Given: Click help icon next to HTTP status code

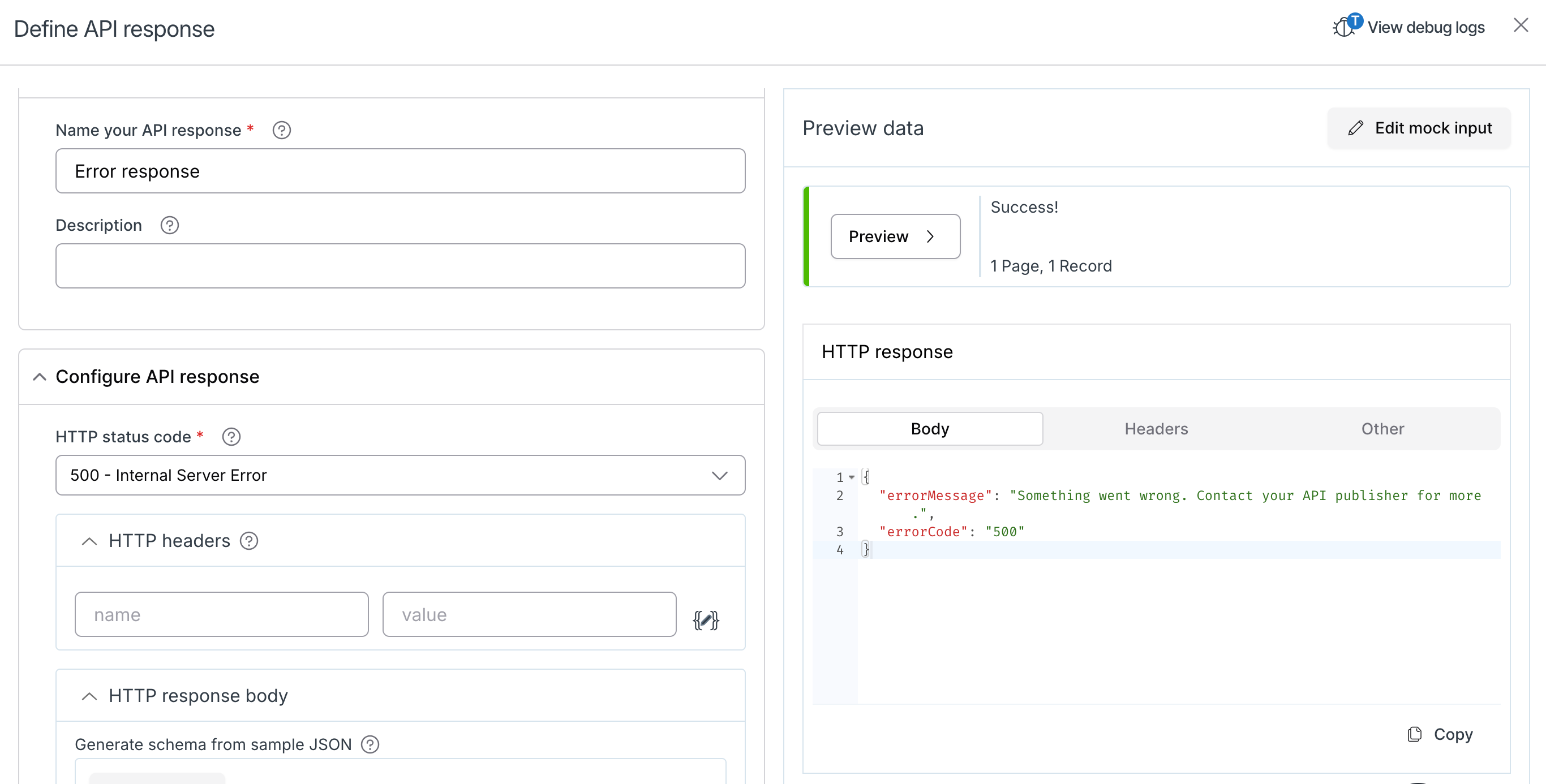Looking at the screenshot, I should [231, 437].
